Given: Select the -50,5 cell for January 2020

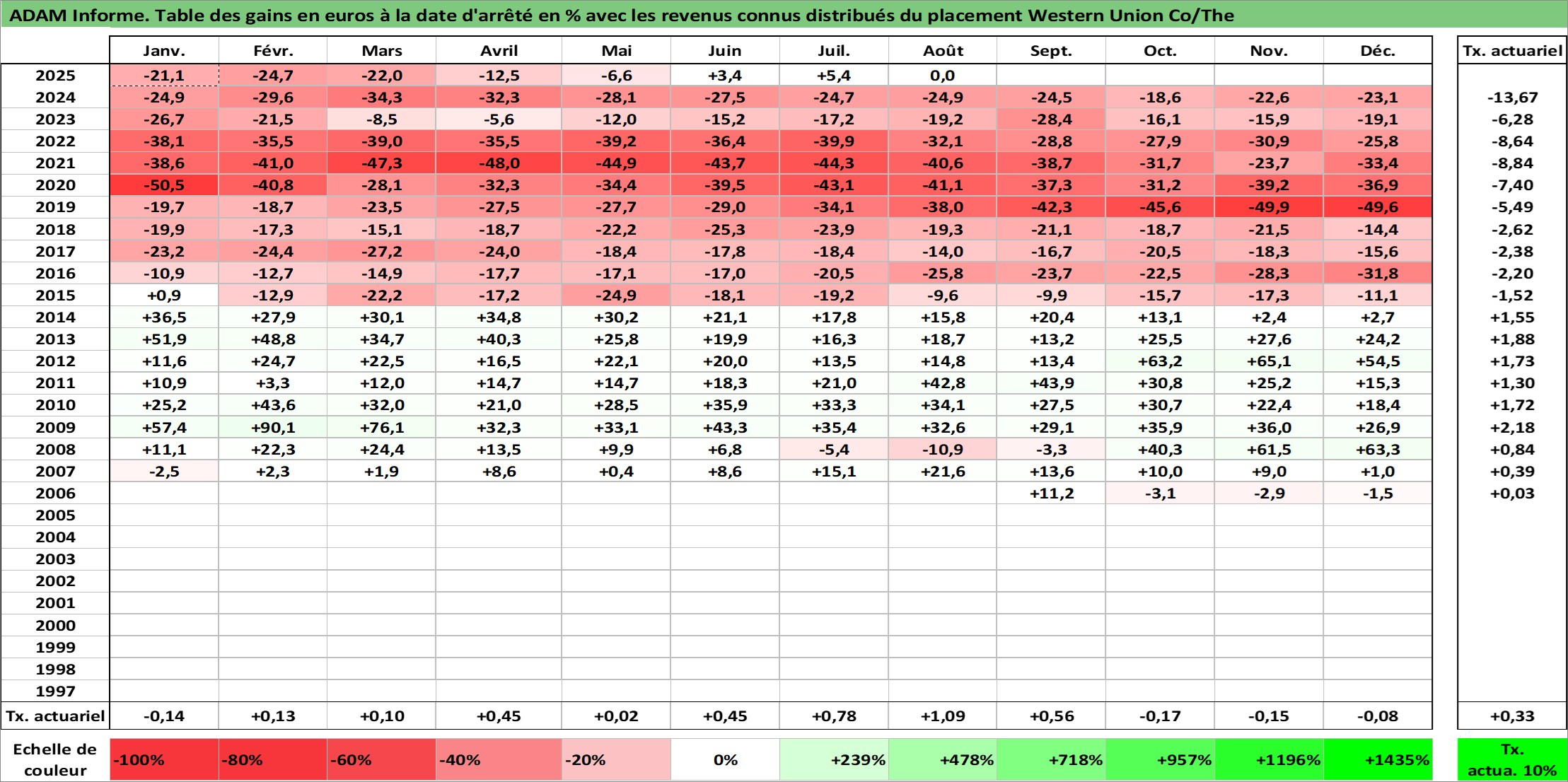Looking at the screenshot, I should click(164, 185).
